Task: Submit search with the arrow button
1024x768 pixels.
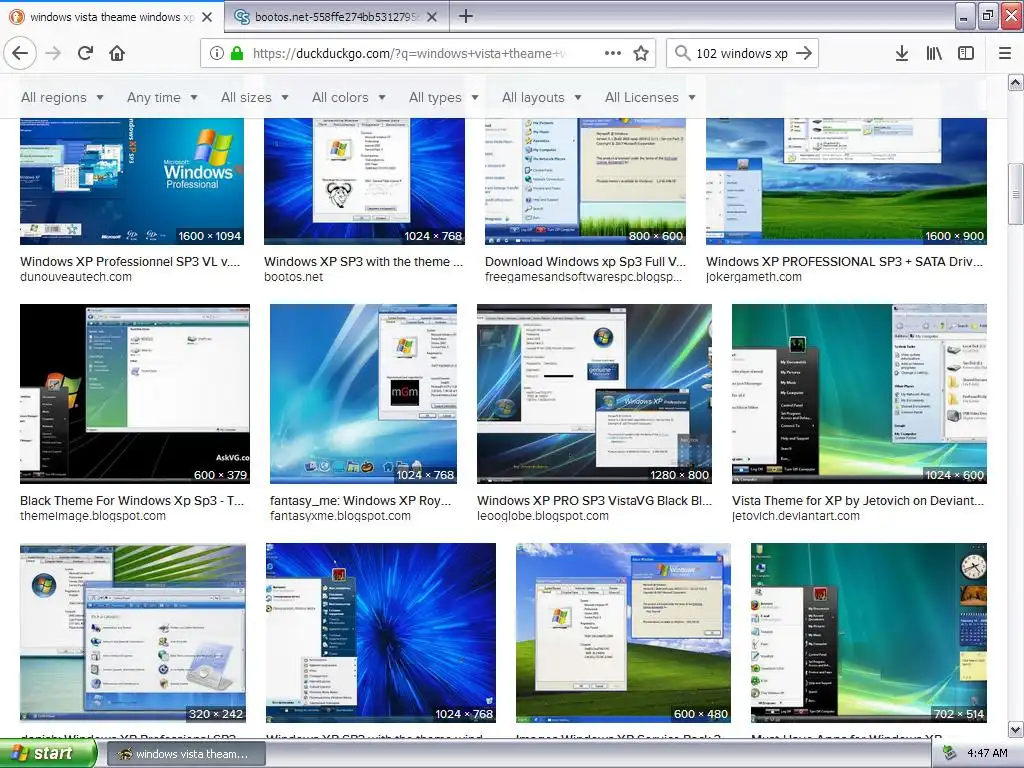Action: [x=805, y=53]
